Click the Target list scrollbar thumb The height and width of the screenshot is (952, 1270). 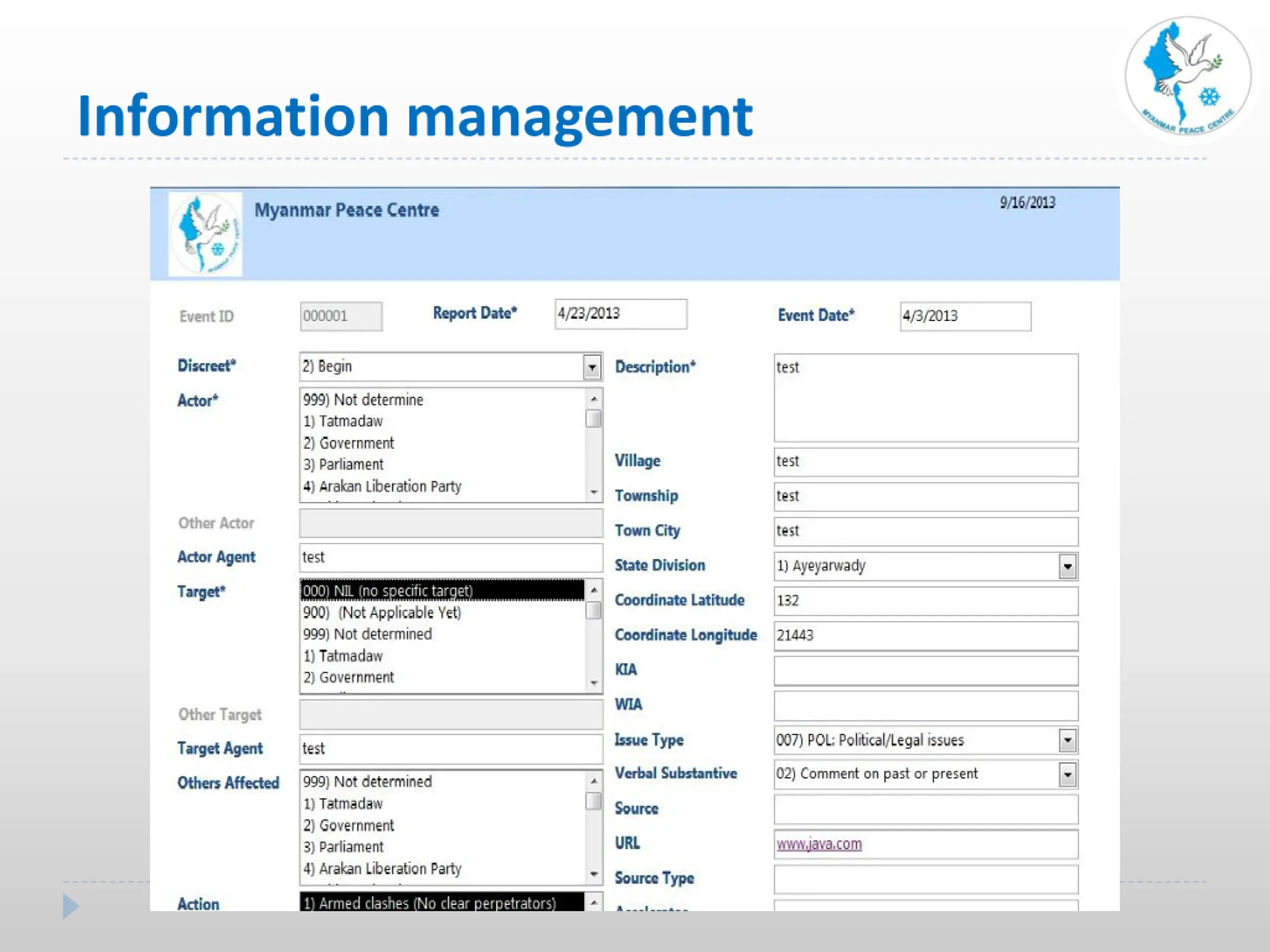pyautogui.click(x=594, y=610)
